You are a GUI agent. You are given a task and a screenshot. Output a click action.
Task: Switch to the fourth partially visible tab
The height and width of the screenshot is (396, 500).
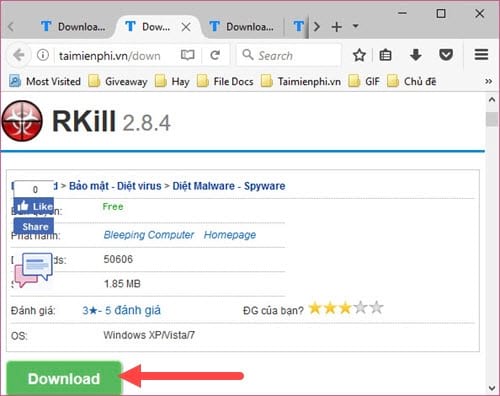tap(298, 26)
